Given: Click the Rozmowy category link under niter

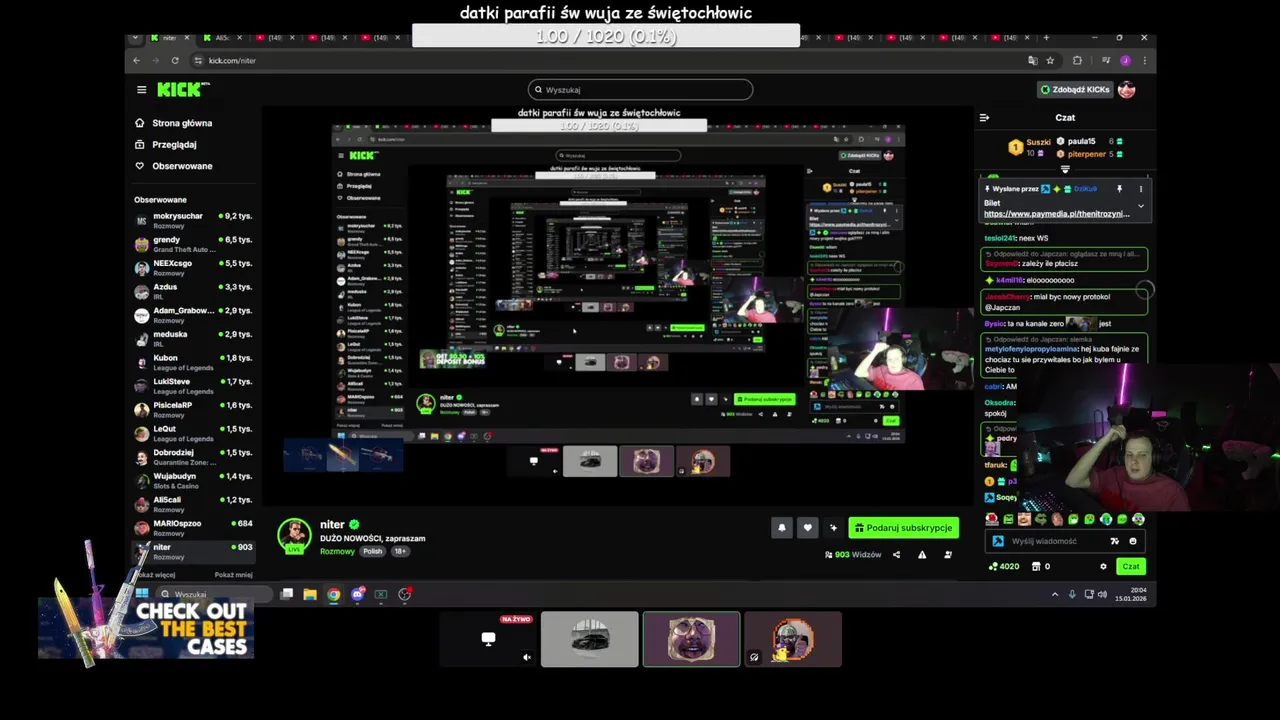Looking at the screenshot, I should point(338,552).
